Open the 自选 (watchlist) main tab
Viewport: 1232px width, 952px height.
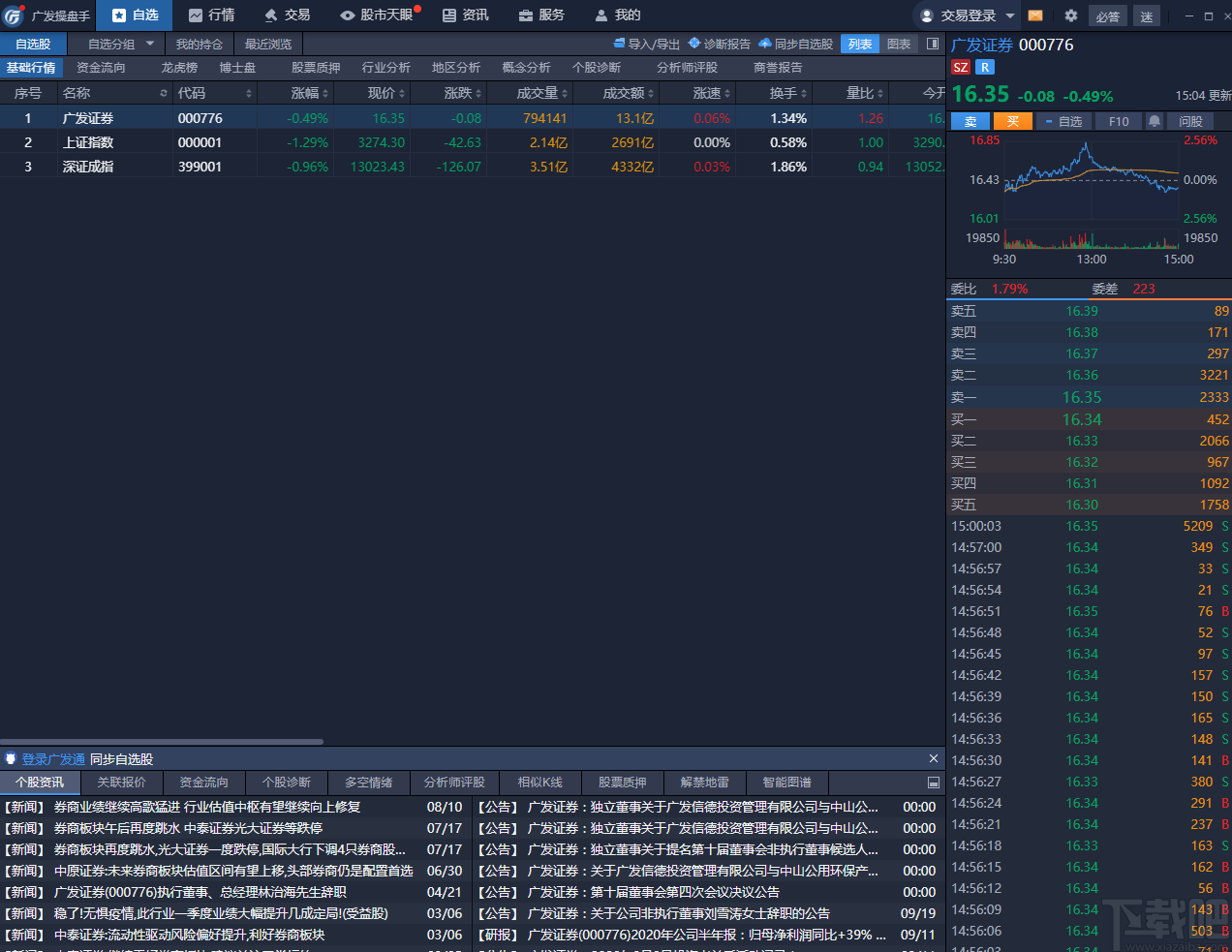(135, 15)
